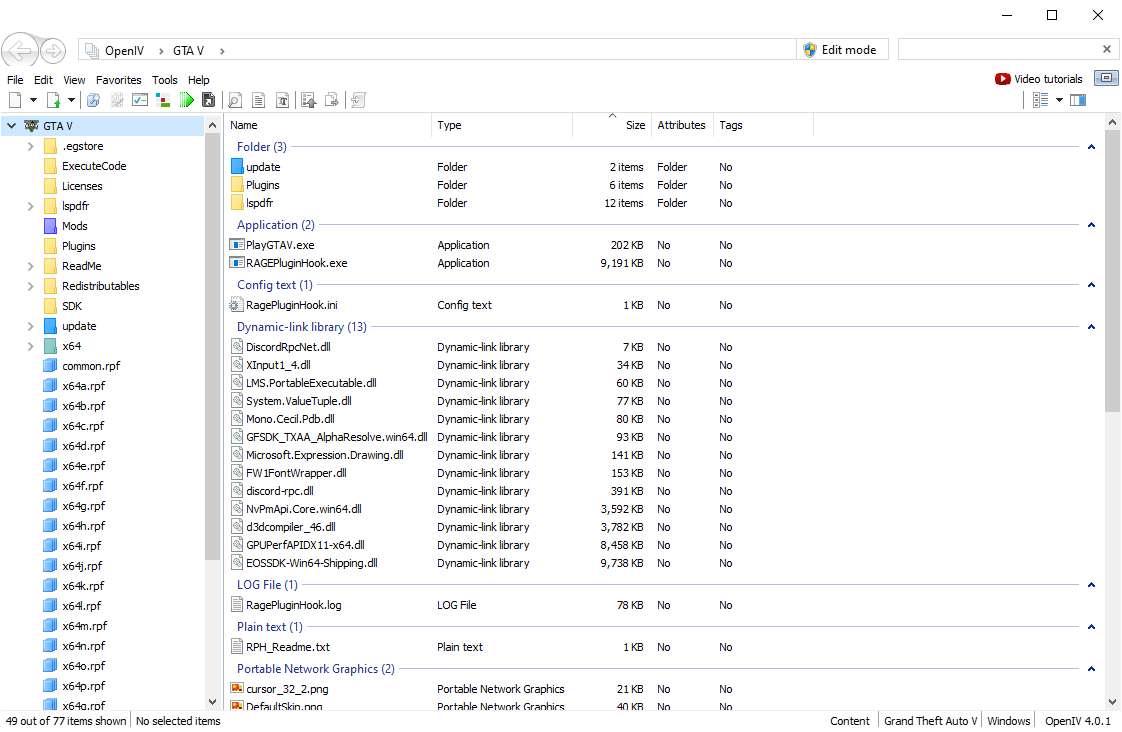Click the red and green blocks toolbar icon
Image resolution: width=1122 pixels, height=732 pixels.
click(163, 100)
